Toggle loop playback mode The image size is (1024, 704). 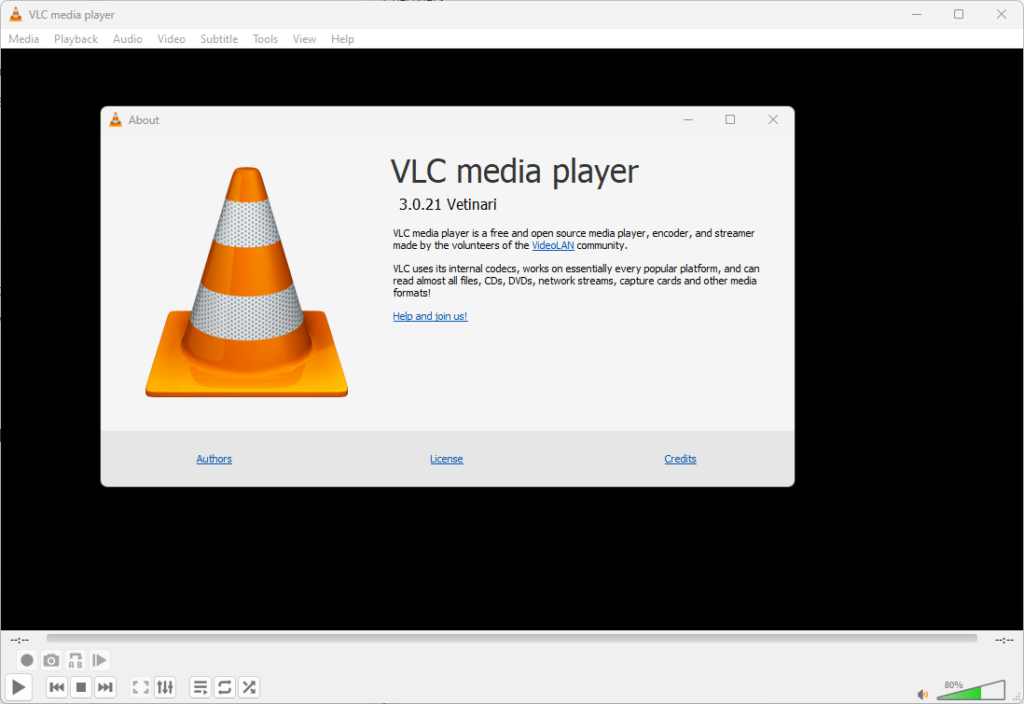[x=224, y=687]
